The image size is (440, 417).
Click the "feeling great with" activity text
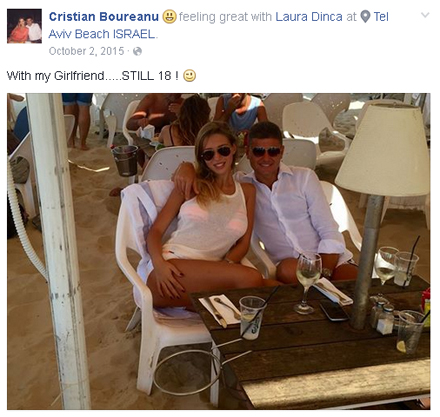click(226, 17)
